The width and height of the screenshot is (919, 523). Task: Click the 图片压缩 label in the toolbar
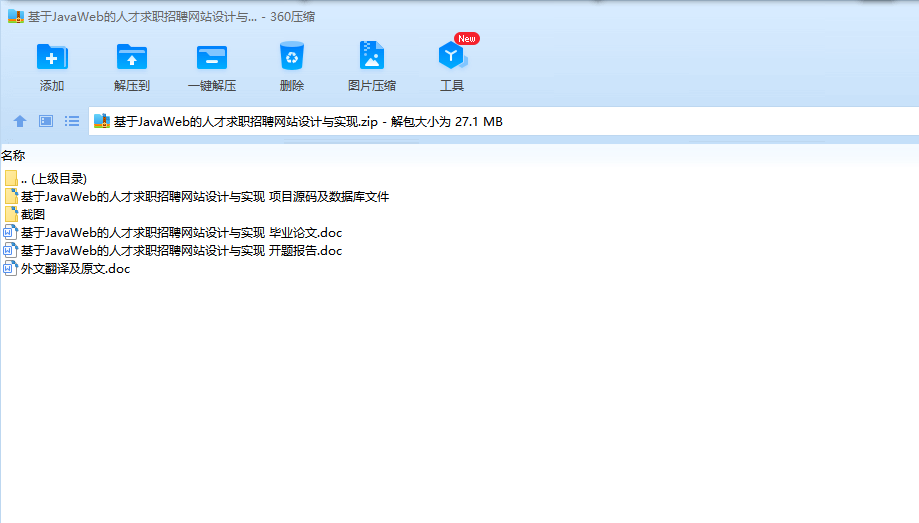[372, 86]
